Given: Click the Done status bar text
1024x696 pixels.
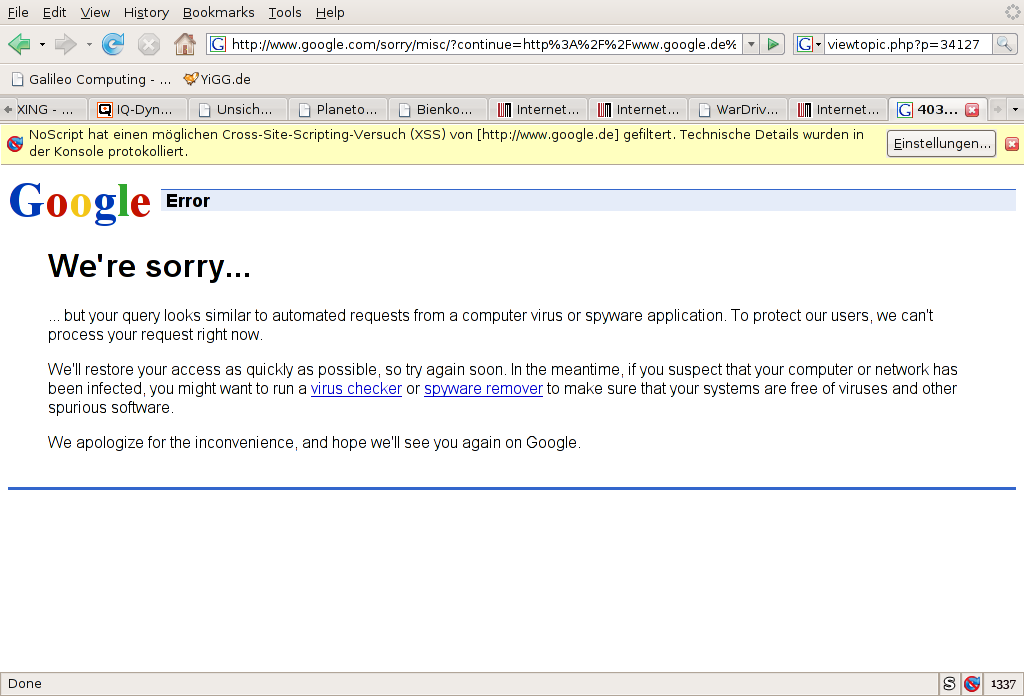Looking at the screenshot, I should click(25, 684).
